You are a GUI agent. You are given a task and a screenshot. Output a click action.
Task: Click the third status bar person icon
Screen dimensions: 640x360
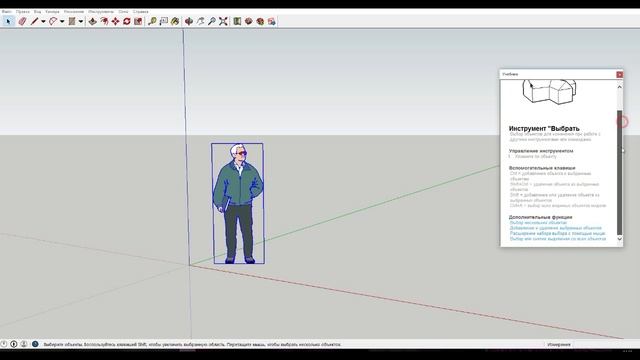pos(24,344)
